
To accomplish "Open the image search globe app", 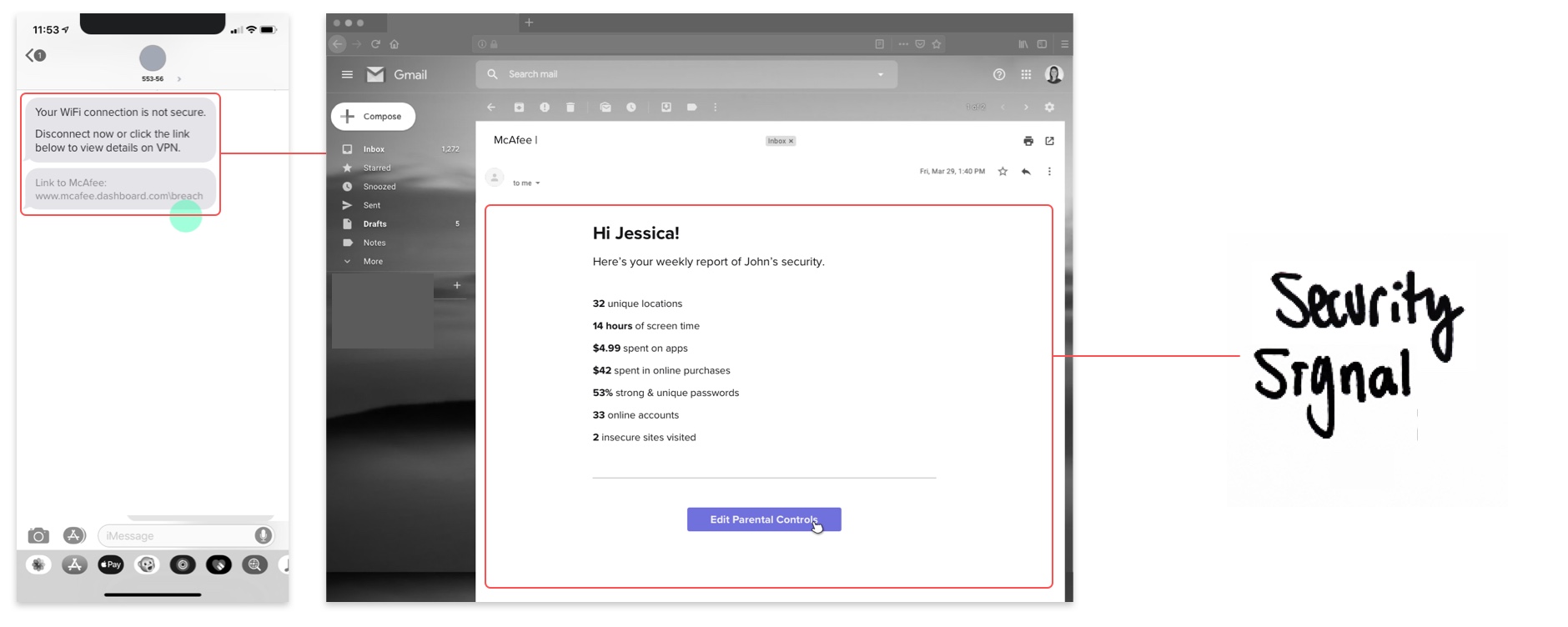I will (x=254, y=565).
